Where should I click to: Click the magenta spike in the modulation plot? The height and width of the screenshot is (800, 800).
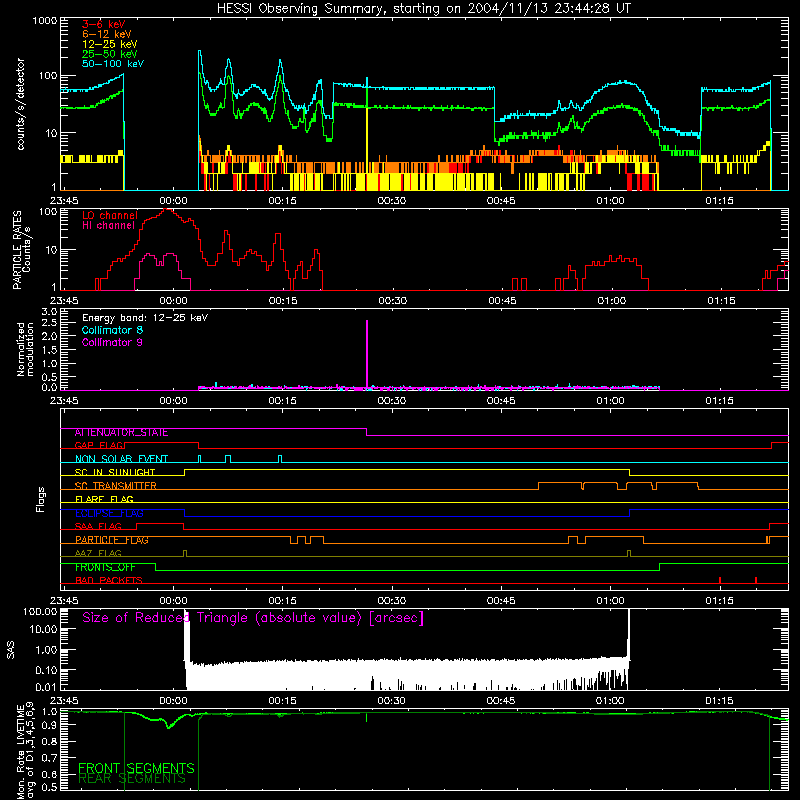[x=367, y=355]
